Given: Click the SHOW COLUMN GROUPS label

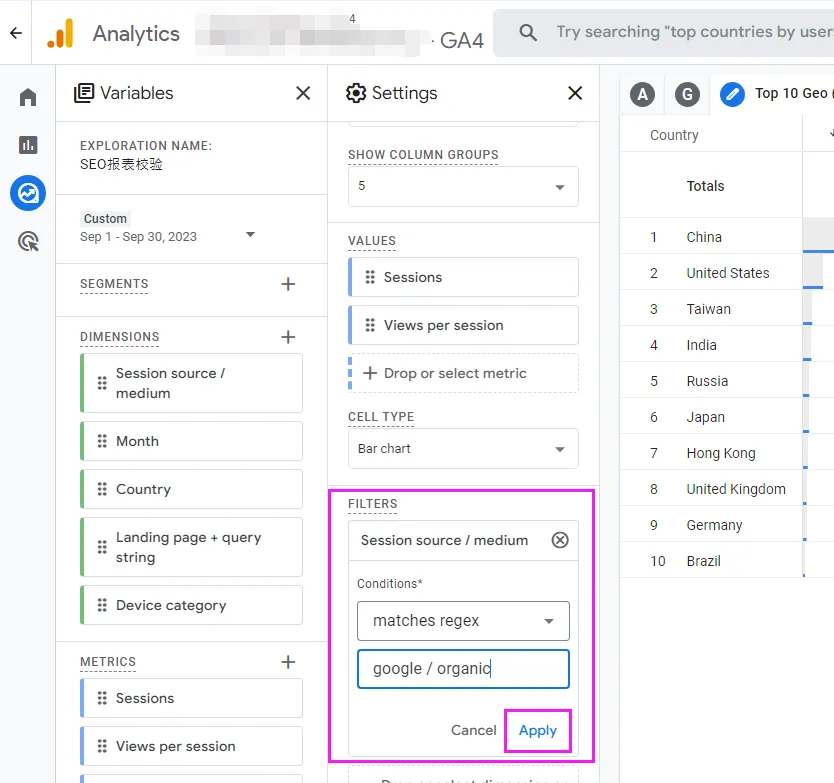Looking at the screenshot, I should [x=423, y=155].
